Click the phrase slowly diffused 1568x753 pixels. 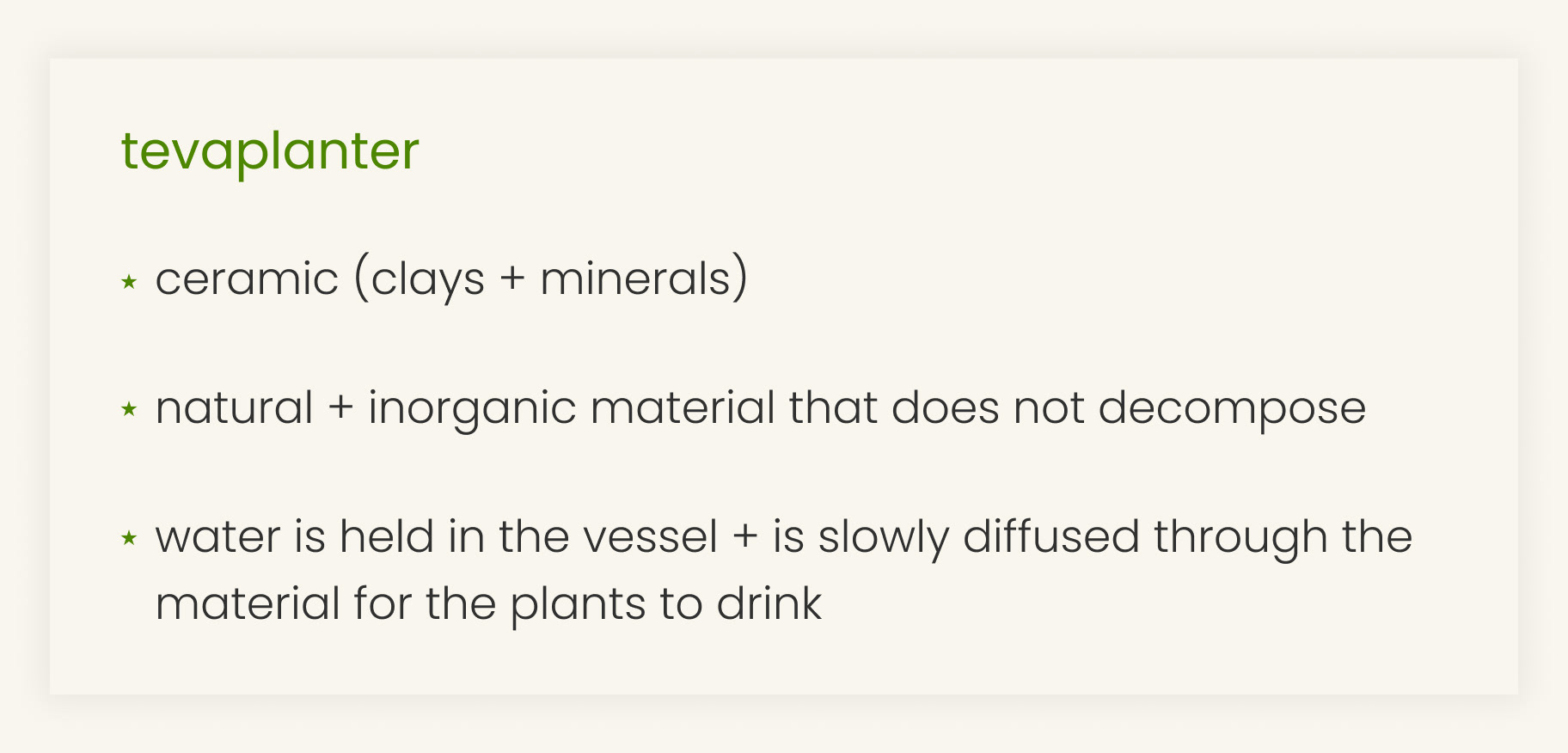pos(978,537)
